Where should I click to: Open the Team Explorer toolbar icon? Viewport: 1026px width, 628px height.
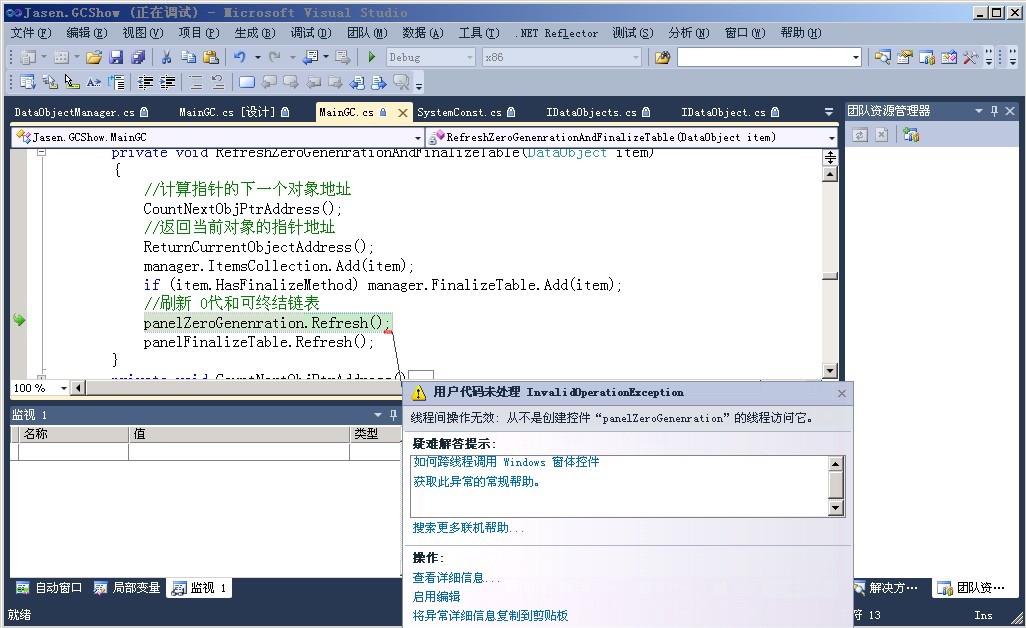coord(927,58)
